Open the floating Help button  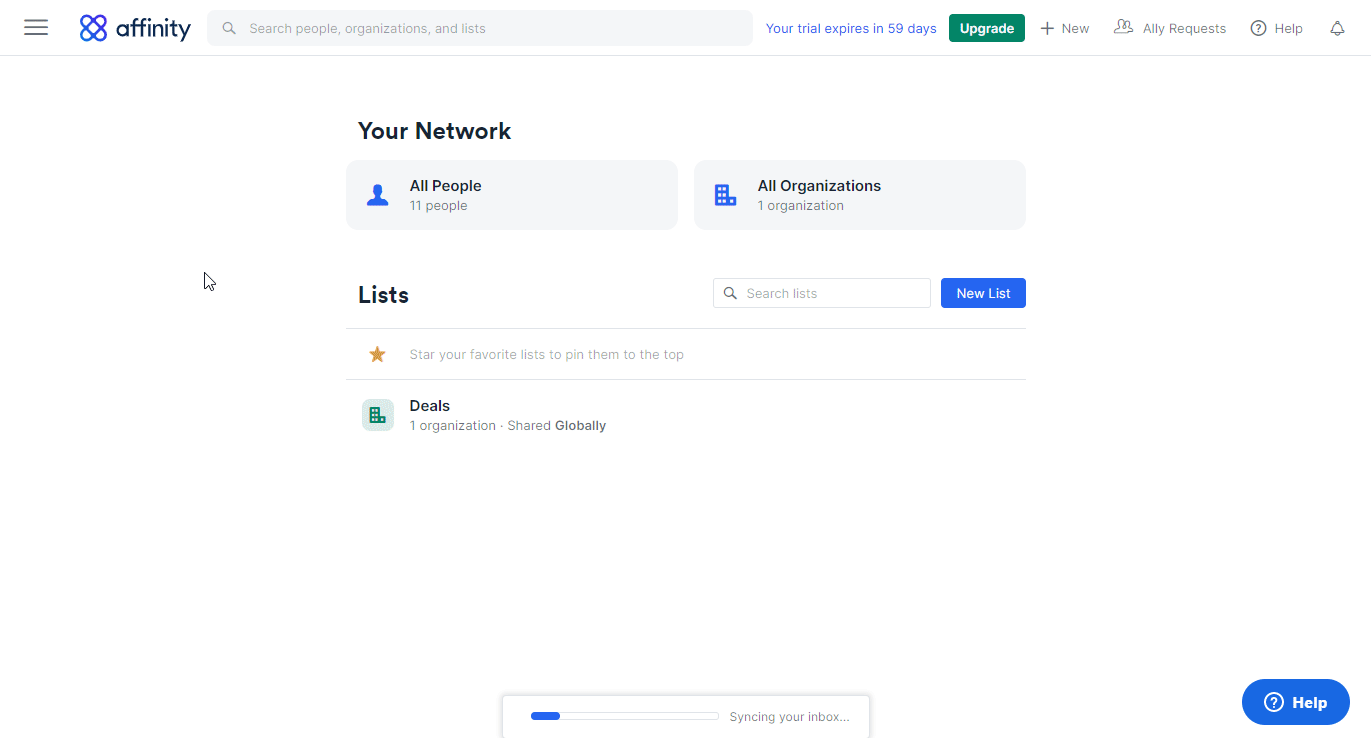1295,702
